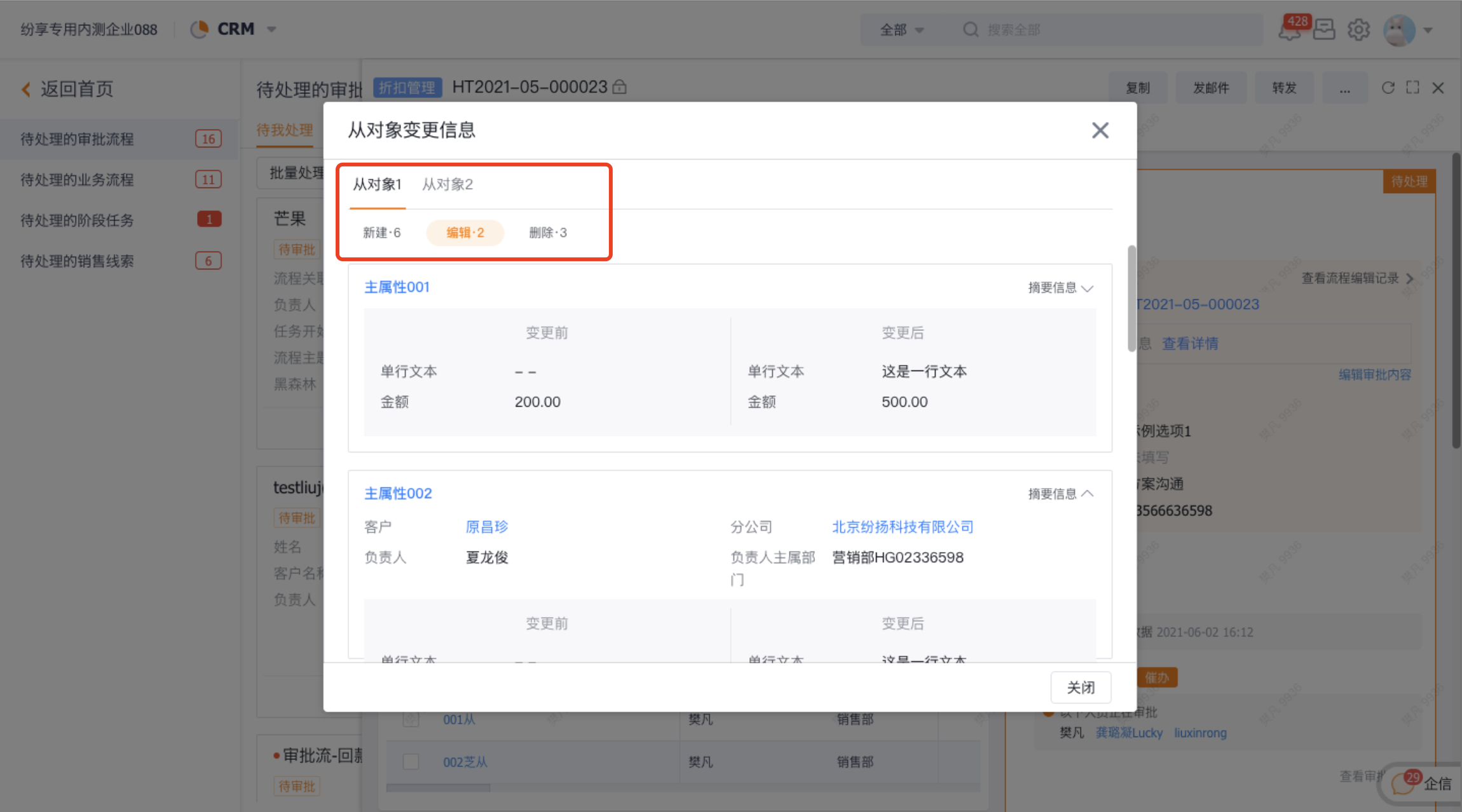
Task: Switch to the 从对象1 tab
Action: tap(377, 185)
